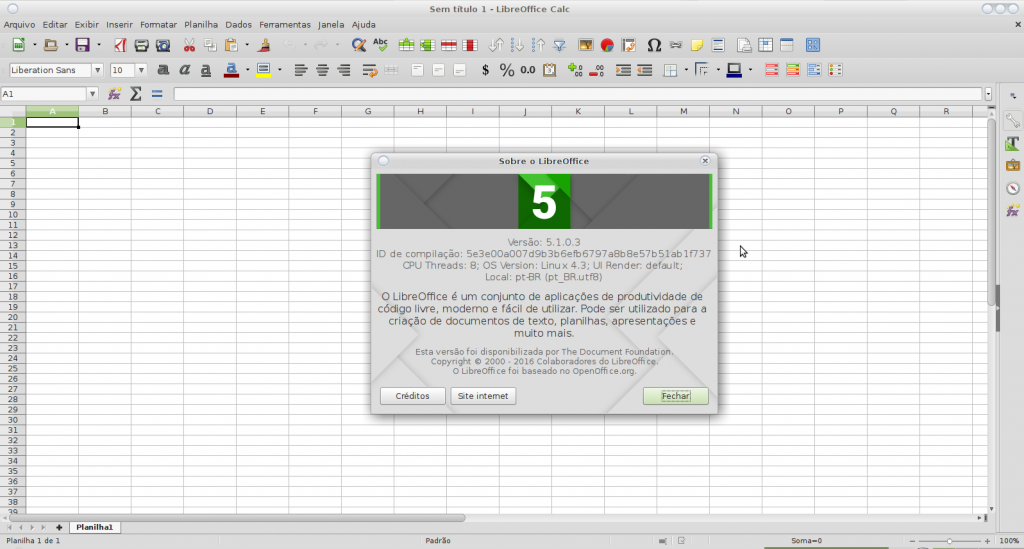1024x549 pixels.
Task: Toggle bold formatting
Action: tap(163, 70)
